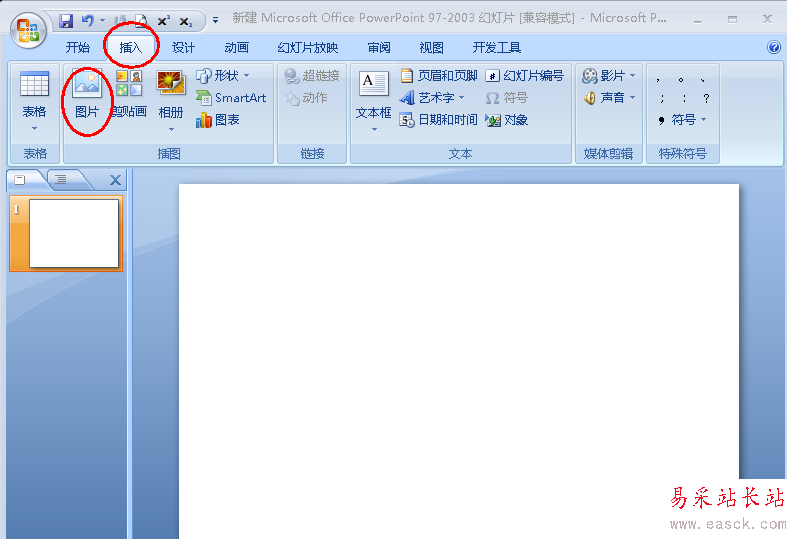
Task: Apply superscript from quick access toolbar
Action: pos(164,21)
